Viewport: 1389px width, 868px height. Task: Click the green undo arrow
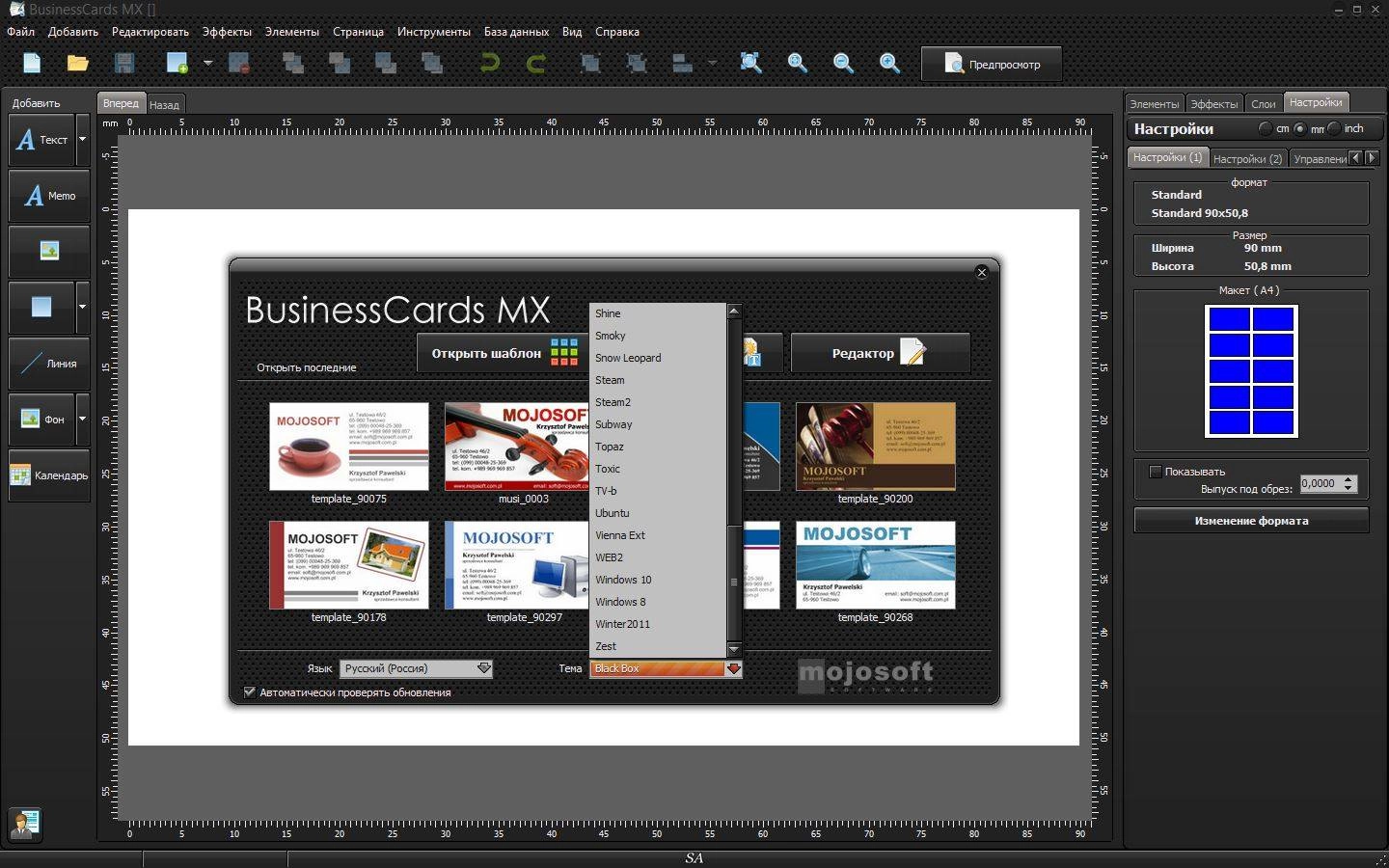tap(490, 64)
